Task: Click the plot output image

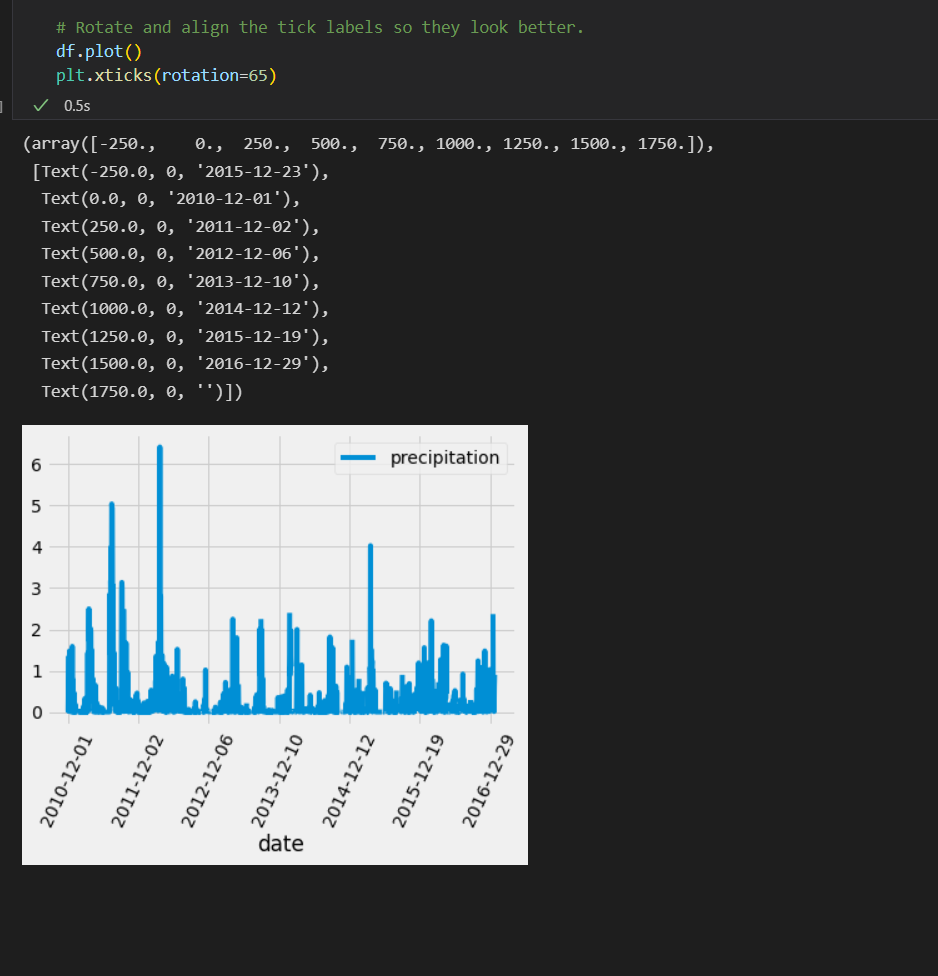Action: coord(274,643)
